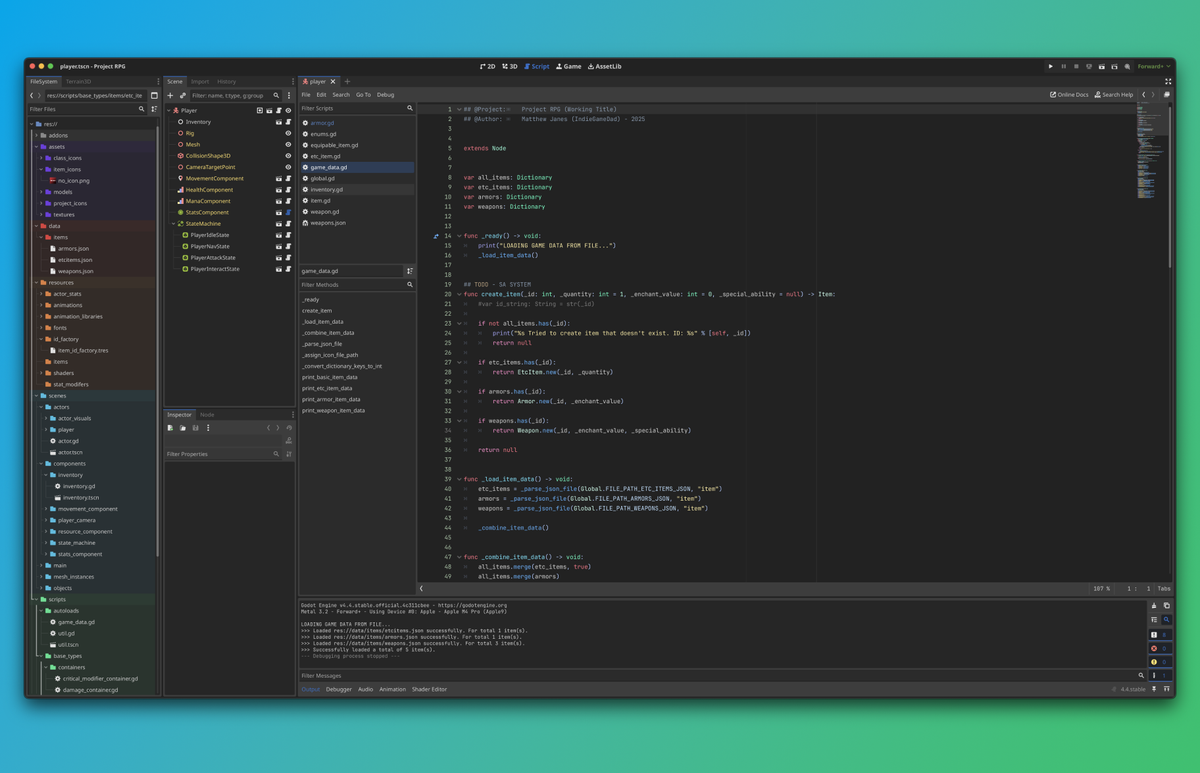Viewport: 1200px width, 773px height.
Task: Jump to the _parse_json_file method
Action: (x=357, y=344)
